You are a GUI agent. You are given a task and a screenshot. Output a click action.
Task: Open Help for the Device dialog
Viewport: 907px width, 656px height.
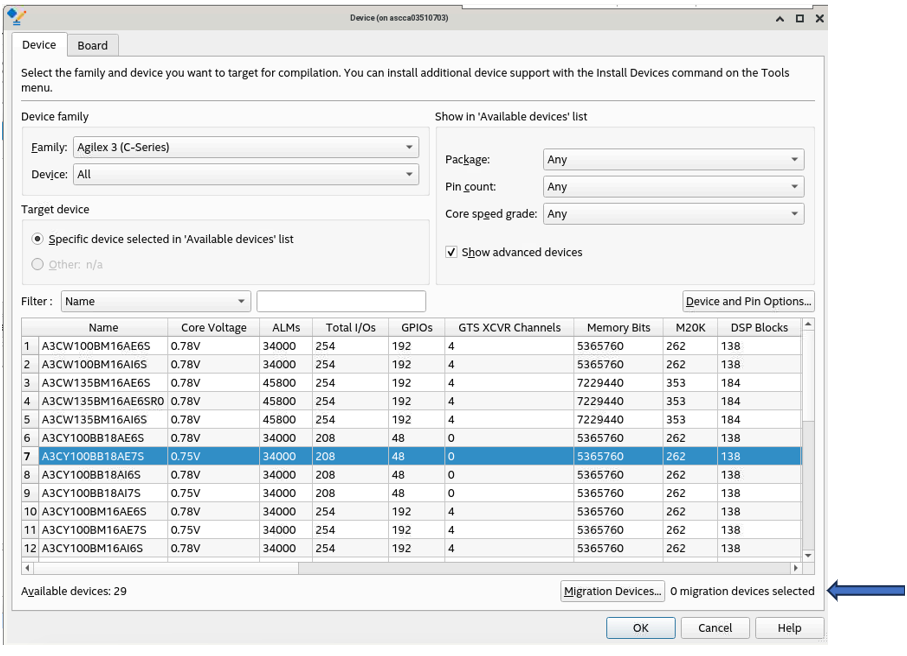pyautogui.click(x=789, y=628)
